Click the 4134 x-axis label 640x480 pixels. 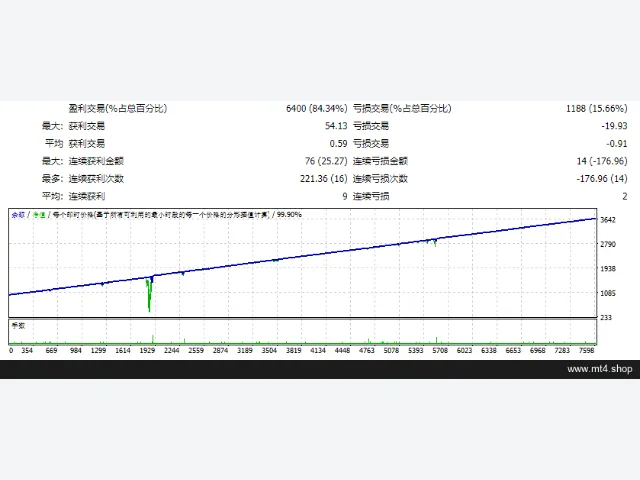click(318, 350)
